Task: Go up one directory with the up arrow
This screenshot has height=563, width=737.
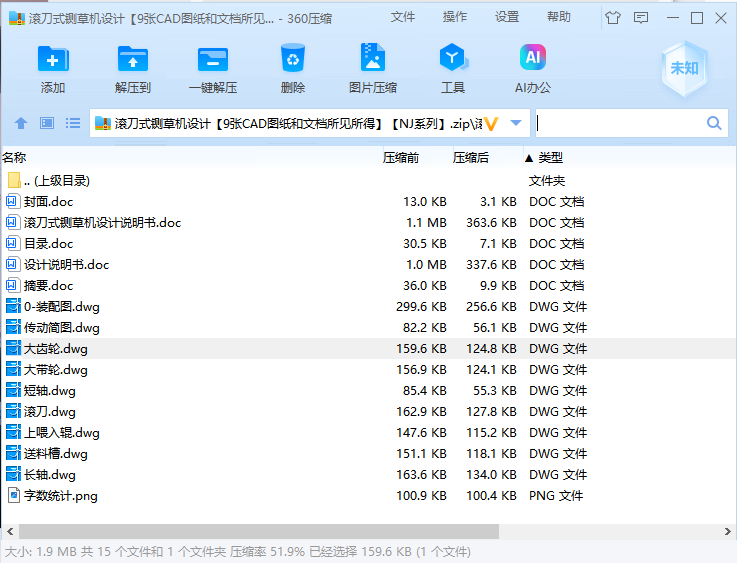Action: point(21,124)
